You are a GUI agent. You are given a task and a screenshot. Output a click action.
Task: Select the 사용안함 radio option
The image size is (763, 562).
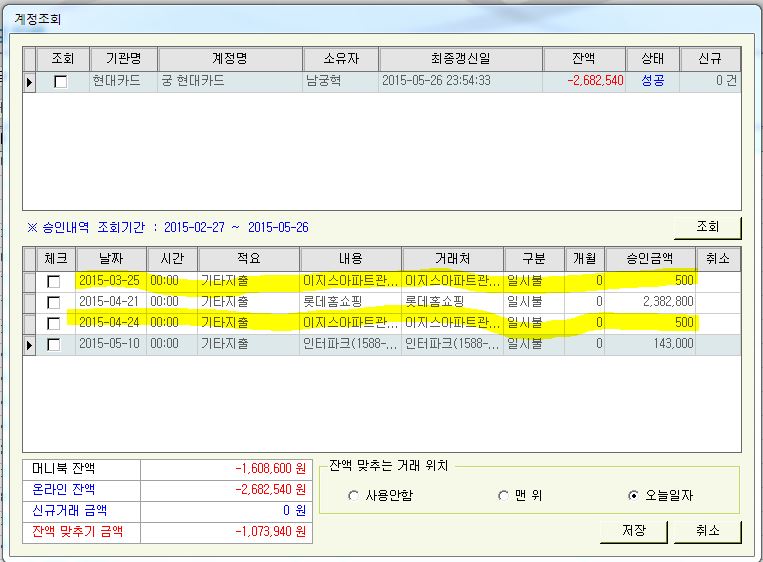[x=353, y=495]
